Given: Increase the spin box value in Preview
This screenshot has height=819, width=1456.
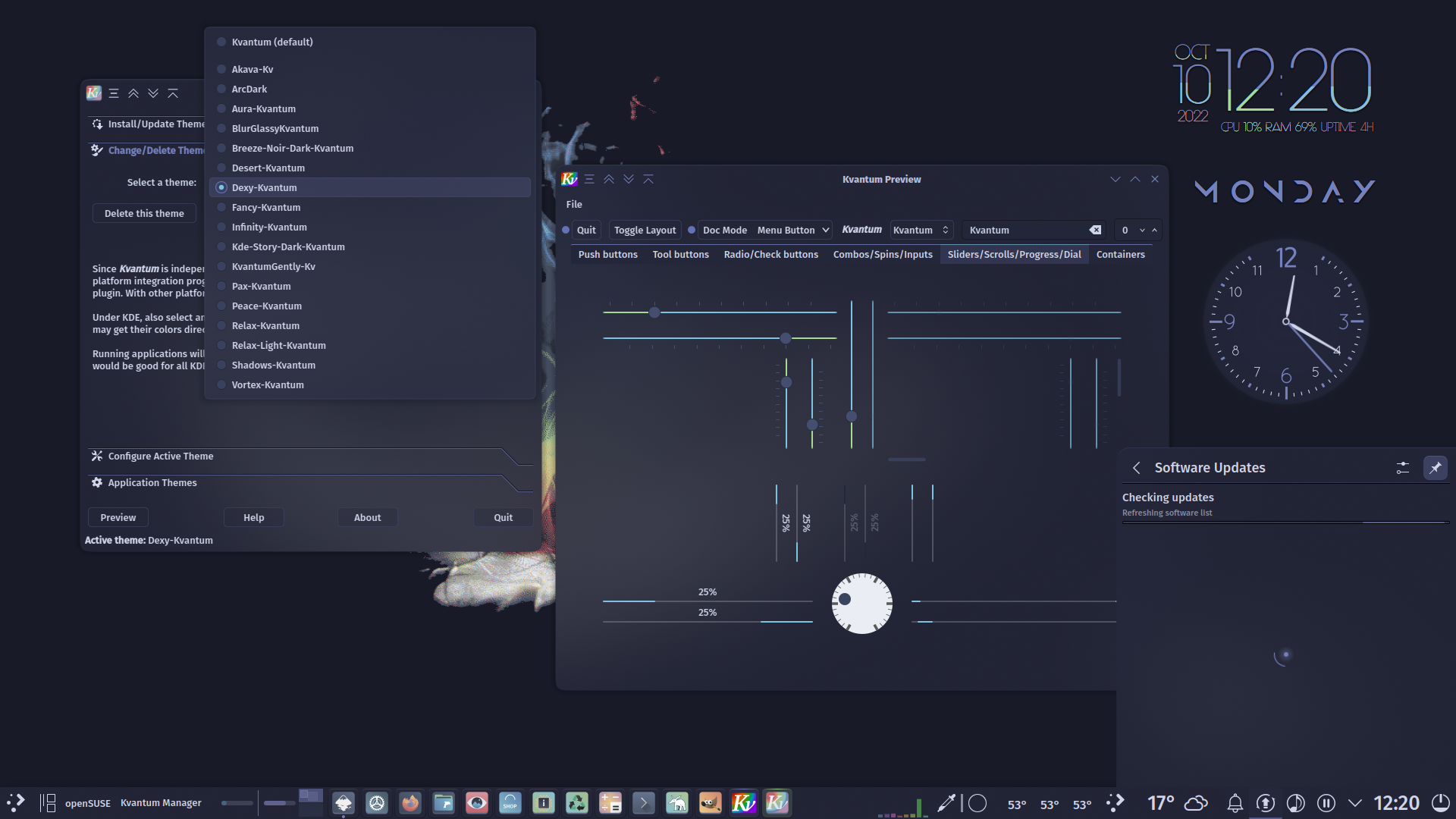Looking at the screenshot, I should coord(1155,230).
